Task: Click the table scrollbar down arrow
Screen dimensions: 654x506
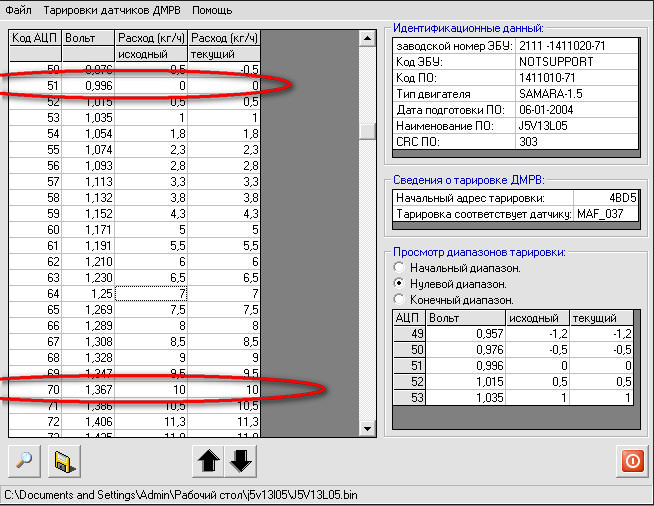Action: pyautogui.click(x=367, y=428)
